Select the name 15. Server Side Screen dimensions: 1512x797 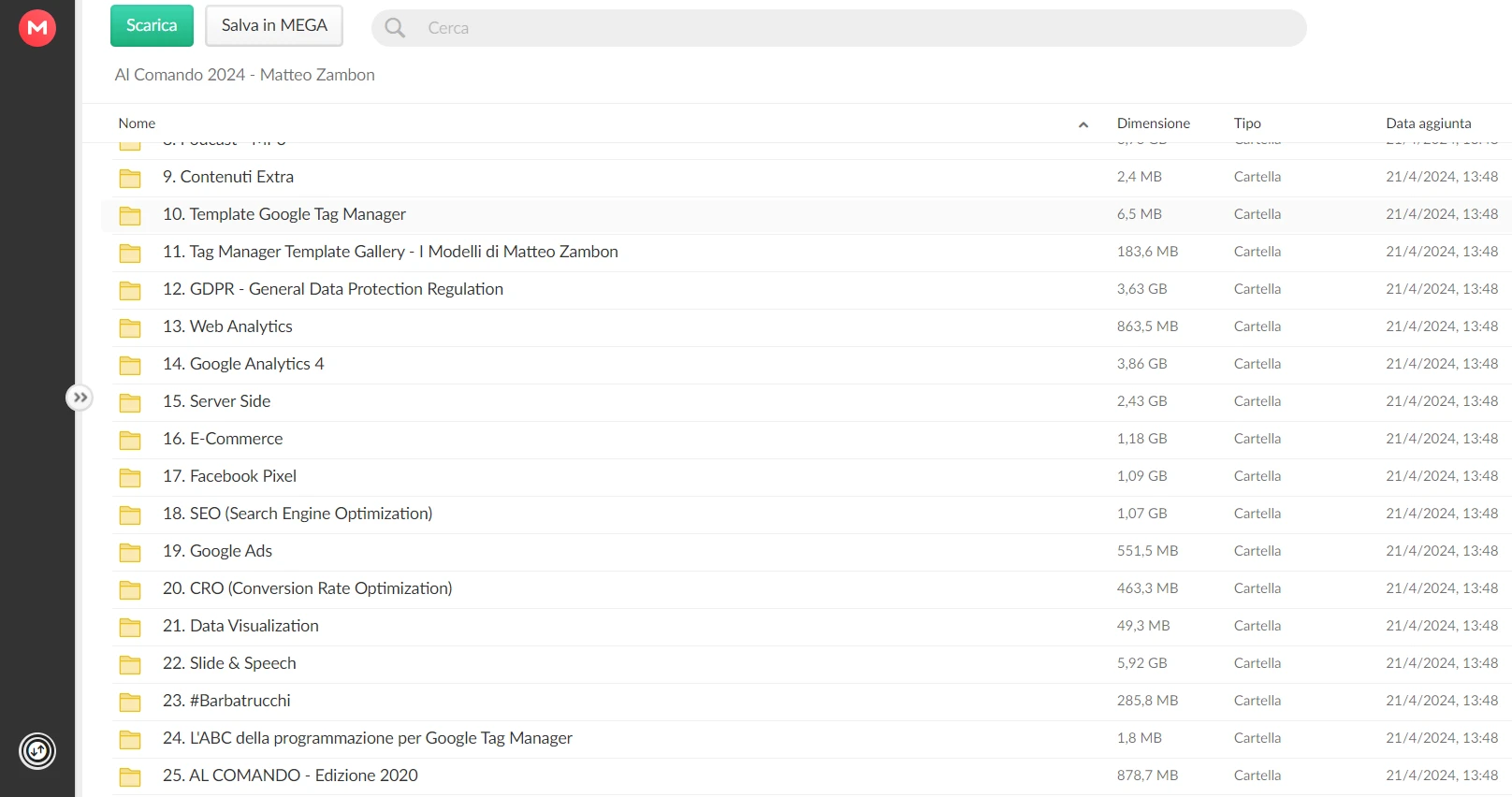[x=216, y=401]
